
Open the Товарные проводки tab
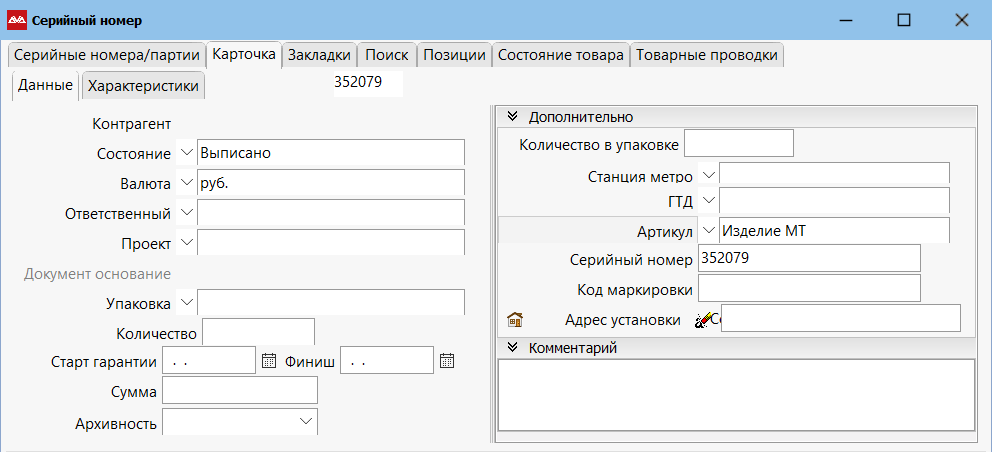(706, 55)
